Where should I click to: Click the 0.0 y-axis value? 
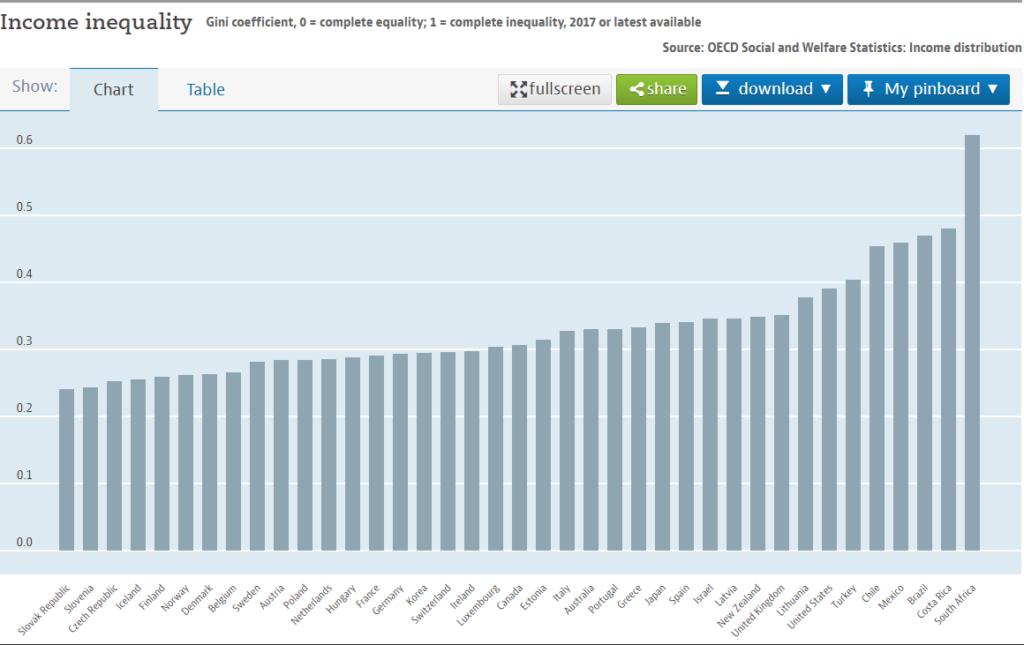25,542
